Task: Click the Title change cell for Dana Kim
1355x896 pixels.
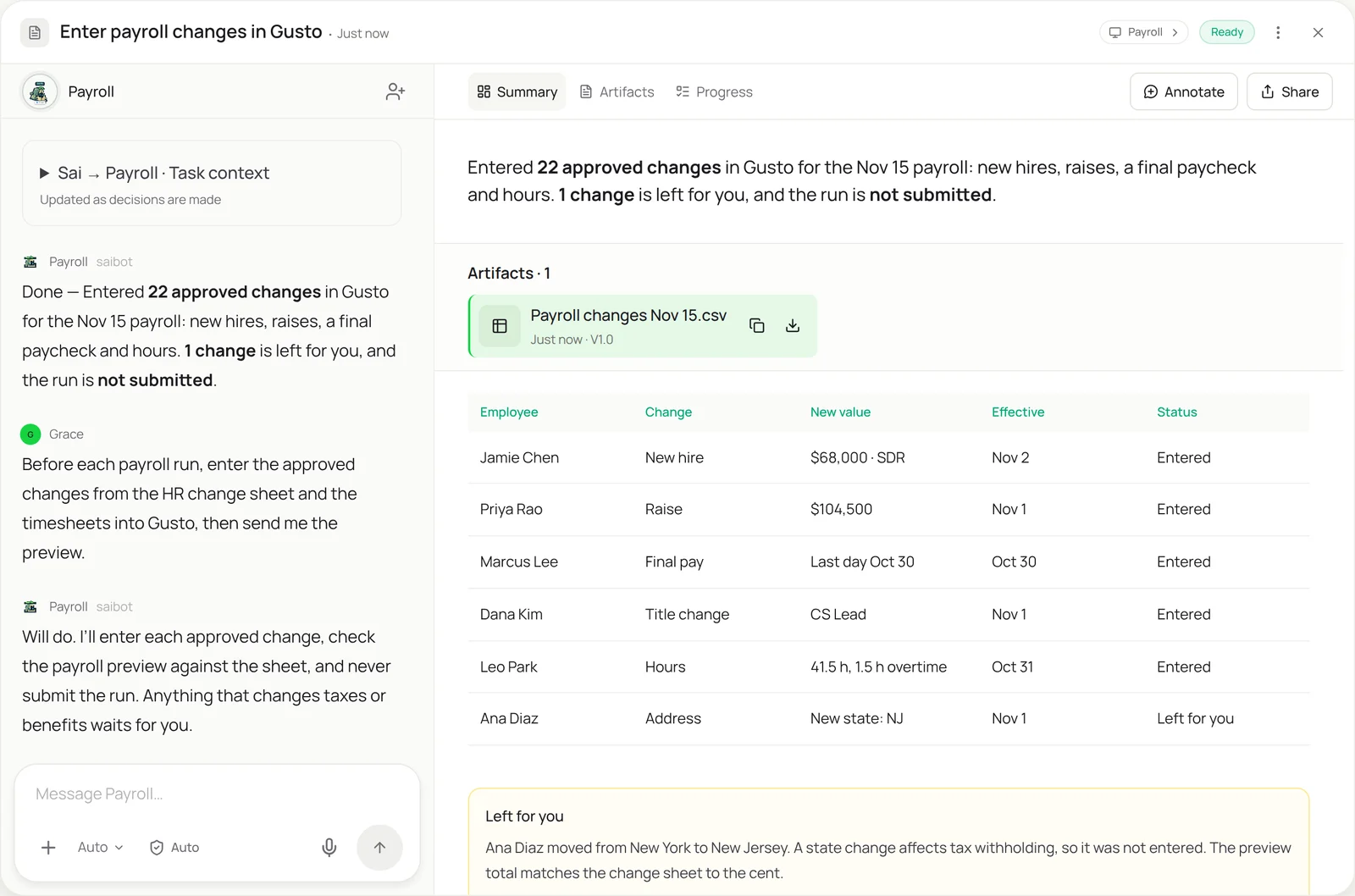Action: (x=687, y=614)
